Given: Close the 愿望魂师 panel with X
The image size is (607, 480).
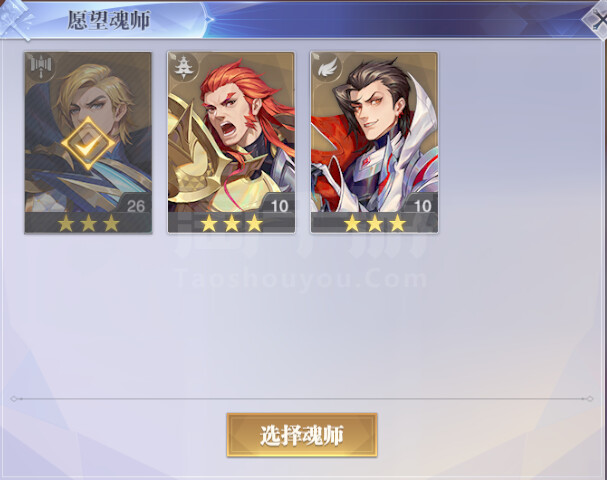Looking at the screenshot, I should 597,19.
